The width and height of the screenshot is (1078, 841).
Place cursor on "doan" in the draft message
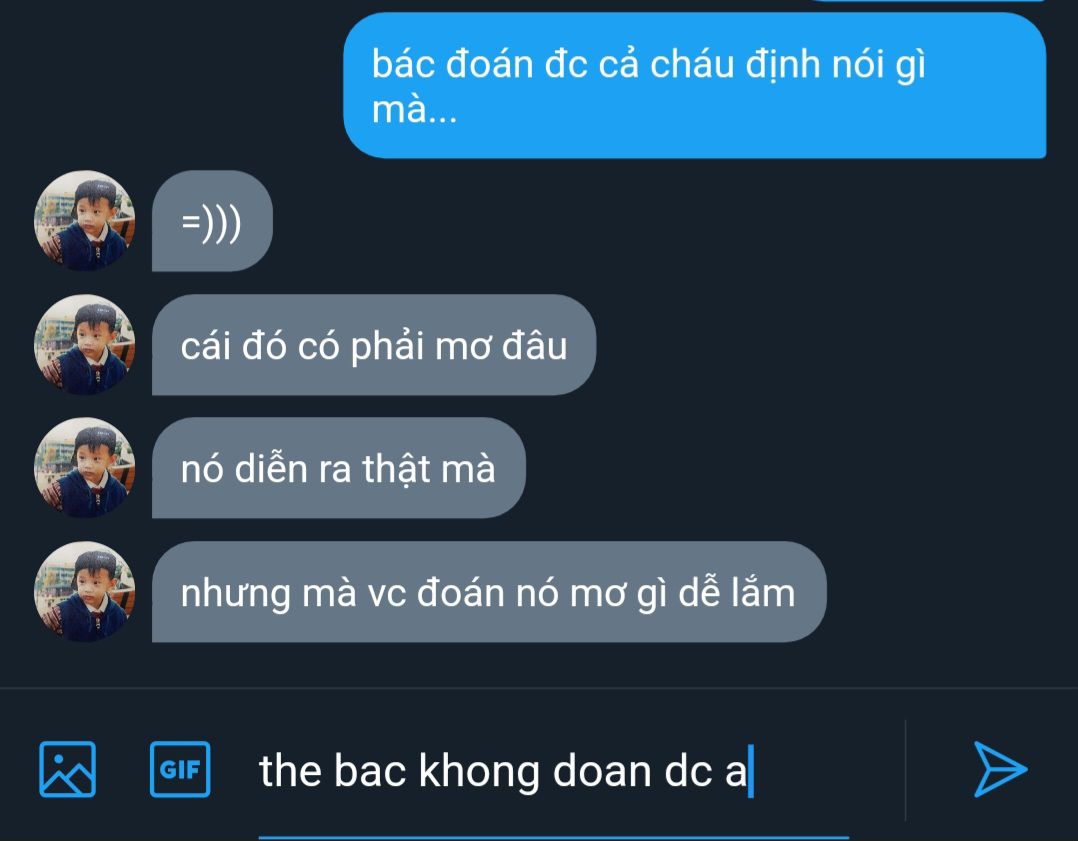[x=602, y=770]
